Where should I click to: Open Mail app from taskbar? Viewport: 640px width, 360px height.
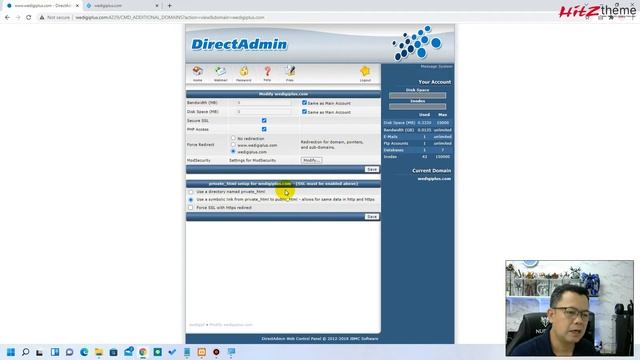[x=129, y=352]
